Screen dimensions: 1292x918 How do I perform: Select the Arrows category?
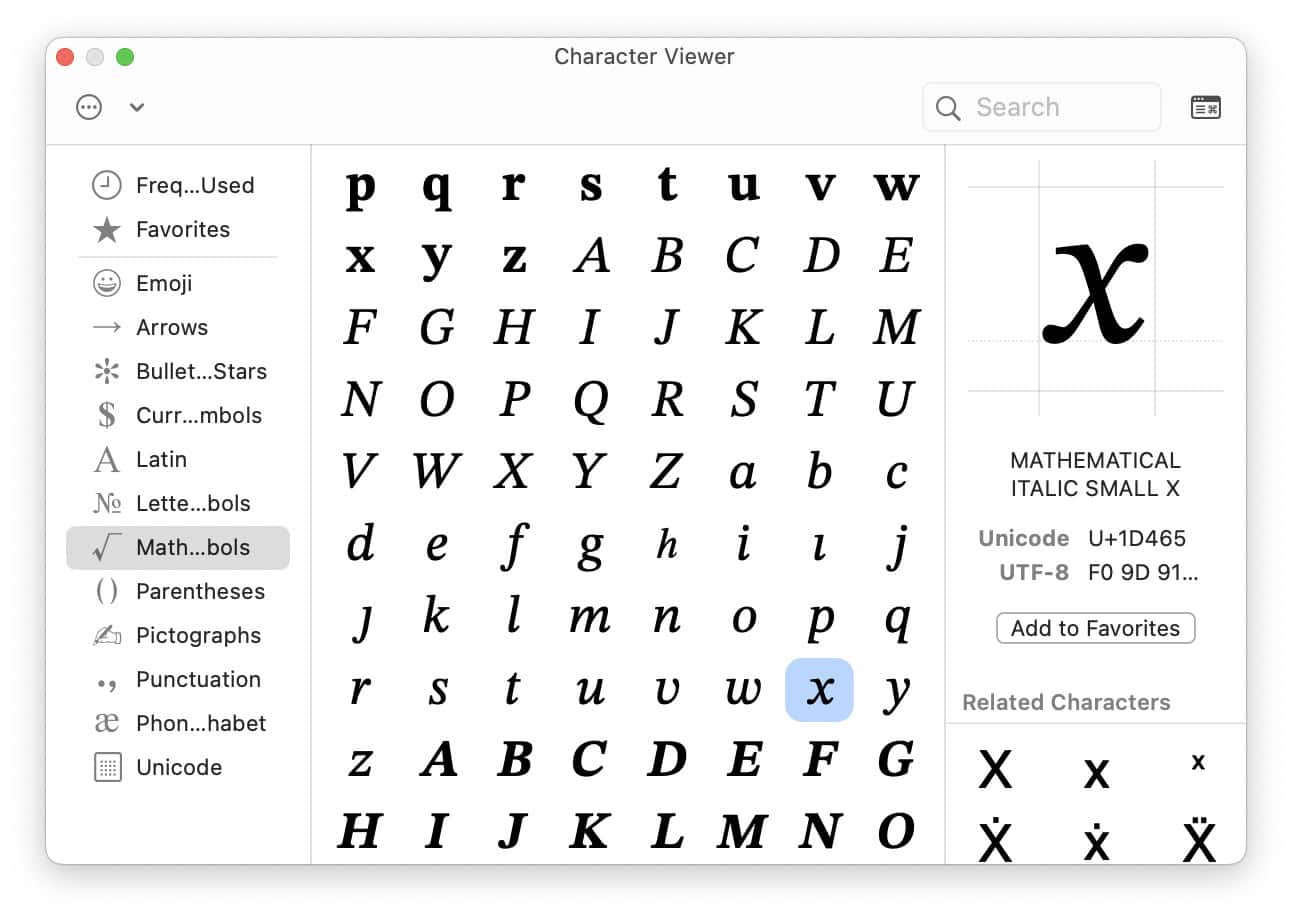pyautogui.click(x=172, y=327)
